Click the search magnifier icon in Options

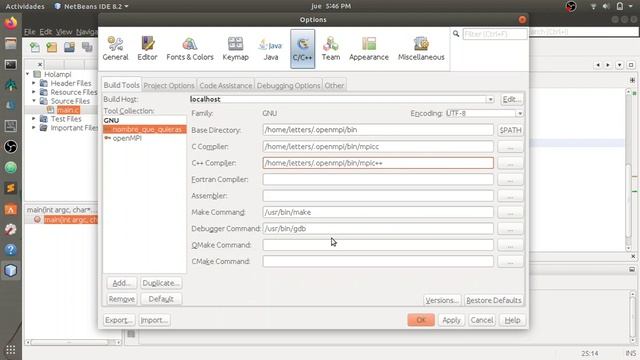click(456, 34)
